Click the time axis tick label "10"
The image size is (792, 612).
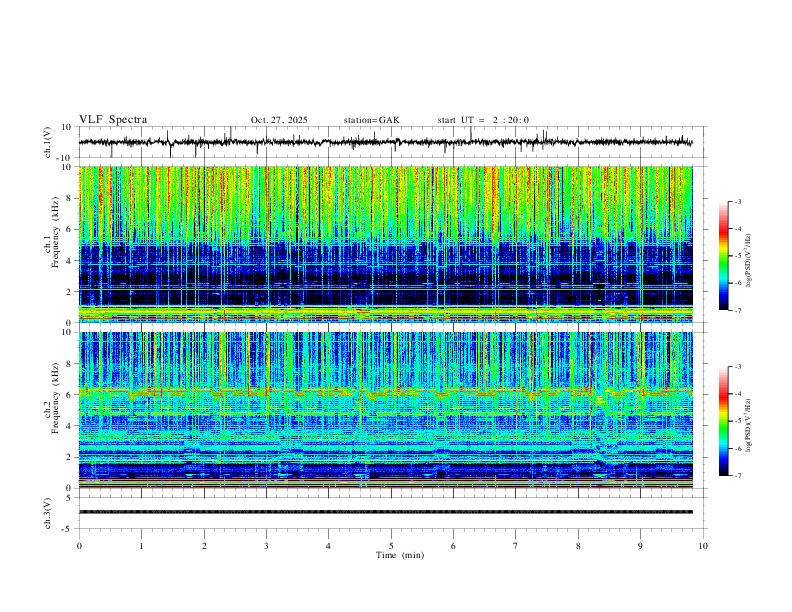point(703,546)
